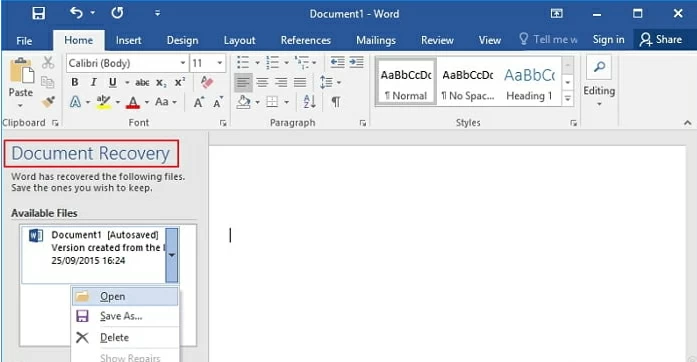Toggle Italic formatting
697x362 pixels.
[x=93, y=82]
